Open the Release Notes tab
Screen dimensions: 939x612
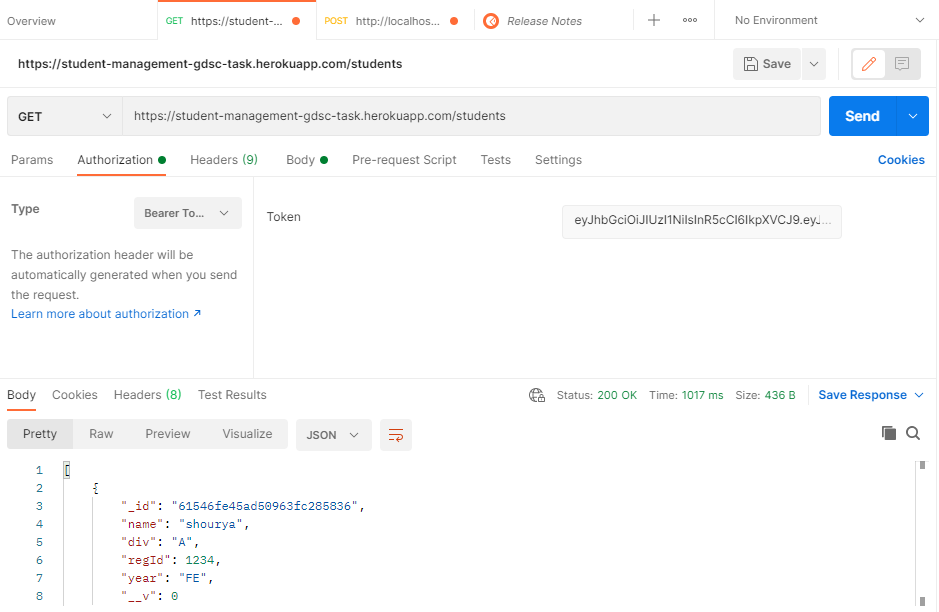tap(544, 21)
